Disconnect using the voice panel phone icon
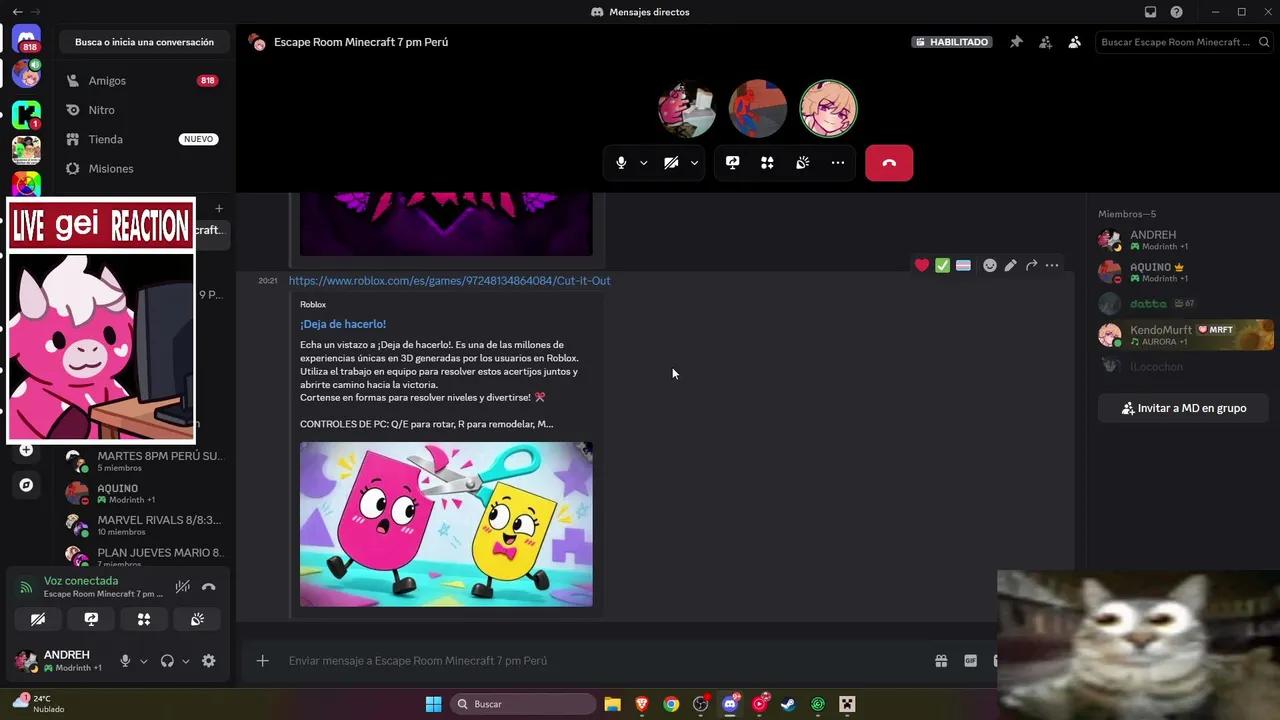1280x720 pixels. (209, 587)
